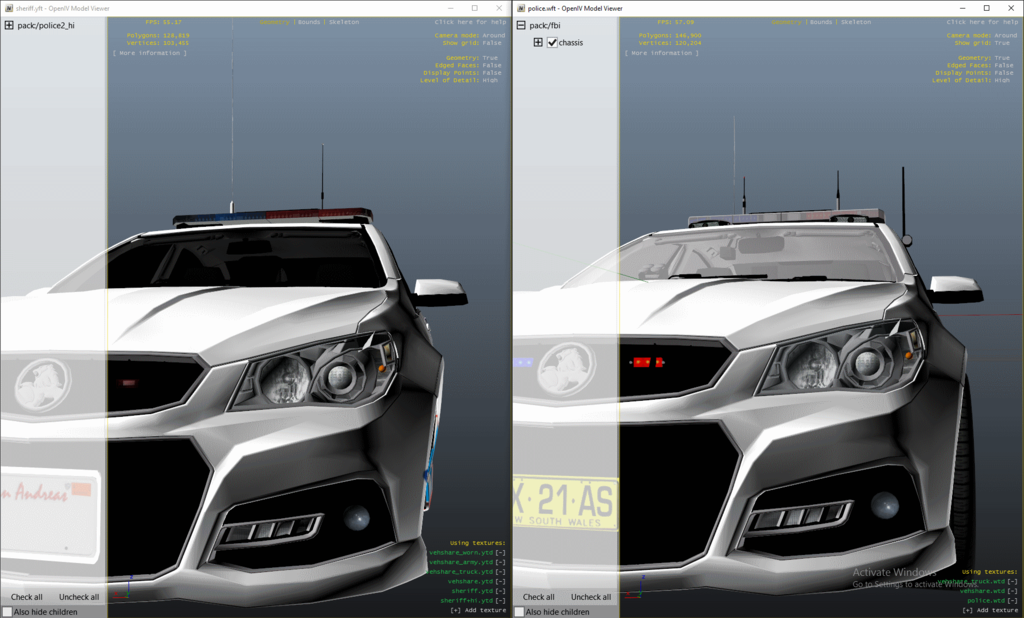Click '[+] Add texture' in police.wft window
Viewport: 1024px width, 618px height.
click(x=990, y=610)
